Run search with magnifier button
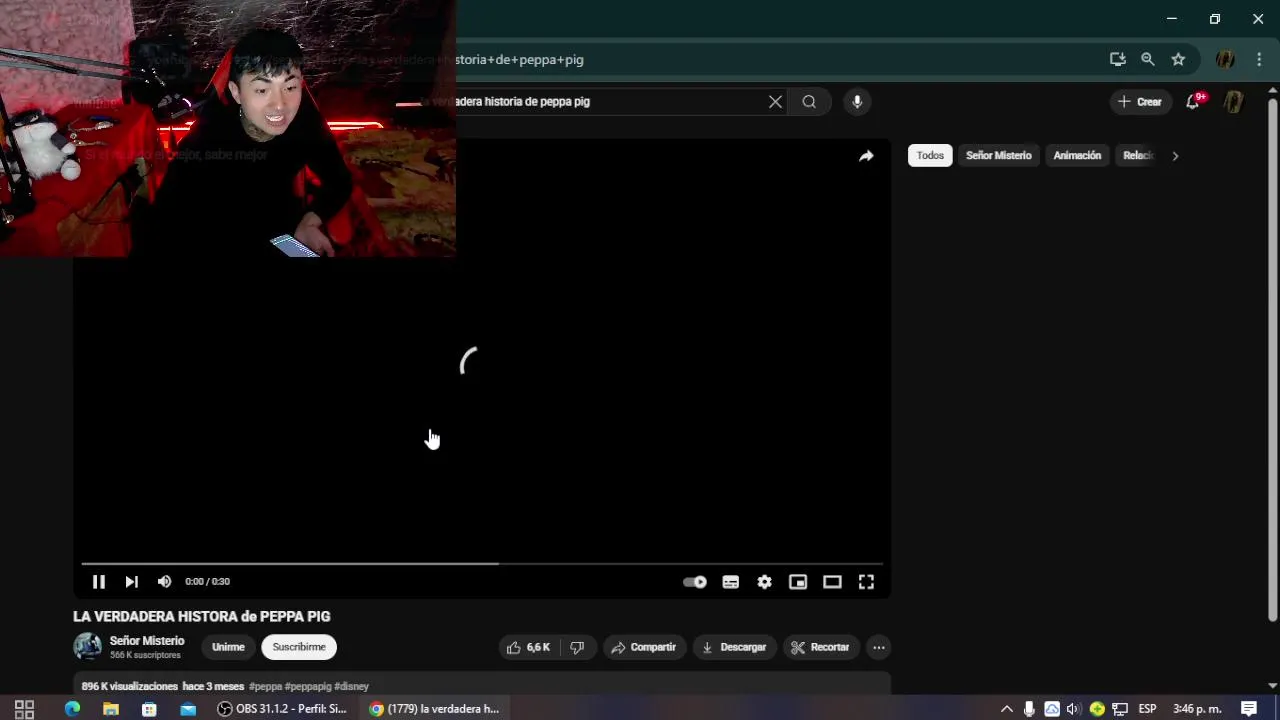 click(x=809, y=101)
